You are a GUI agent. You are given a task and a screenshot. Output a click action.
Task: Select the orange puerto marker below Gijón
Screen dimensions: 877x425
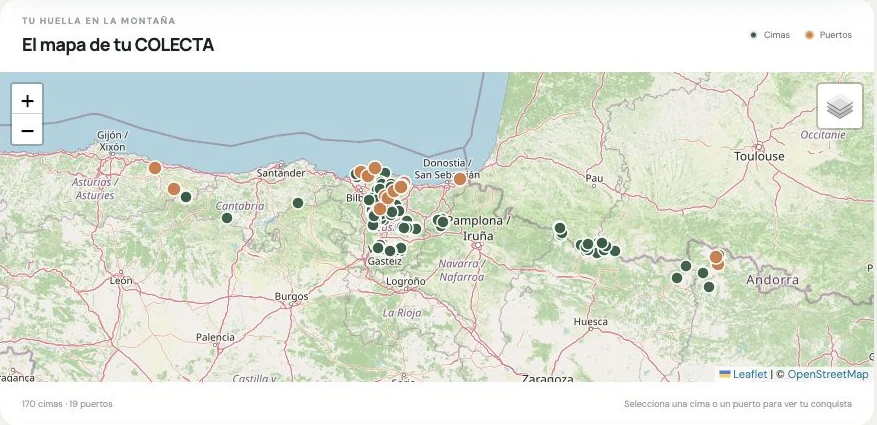click(x=155, y=168)
